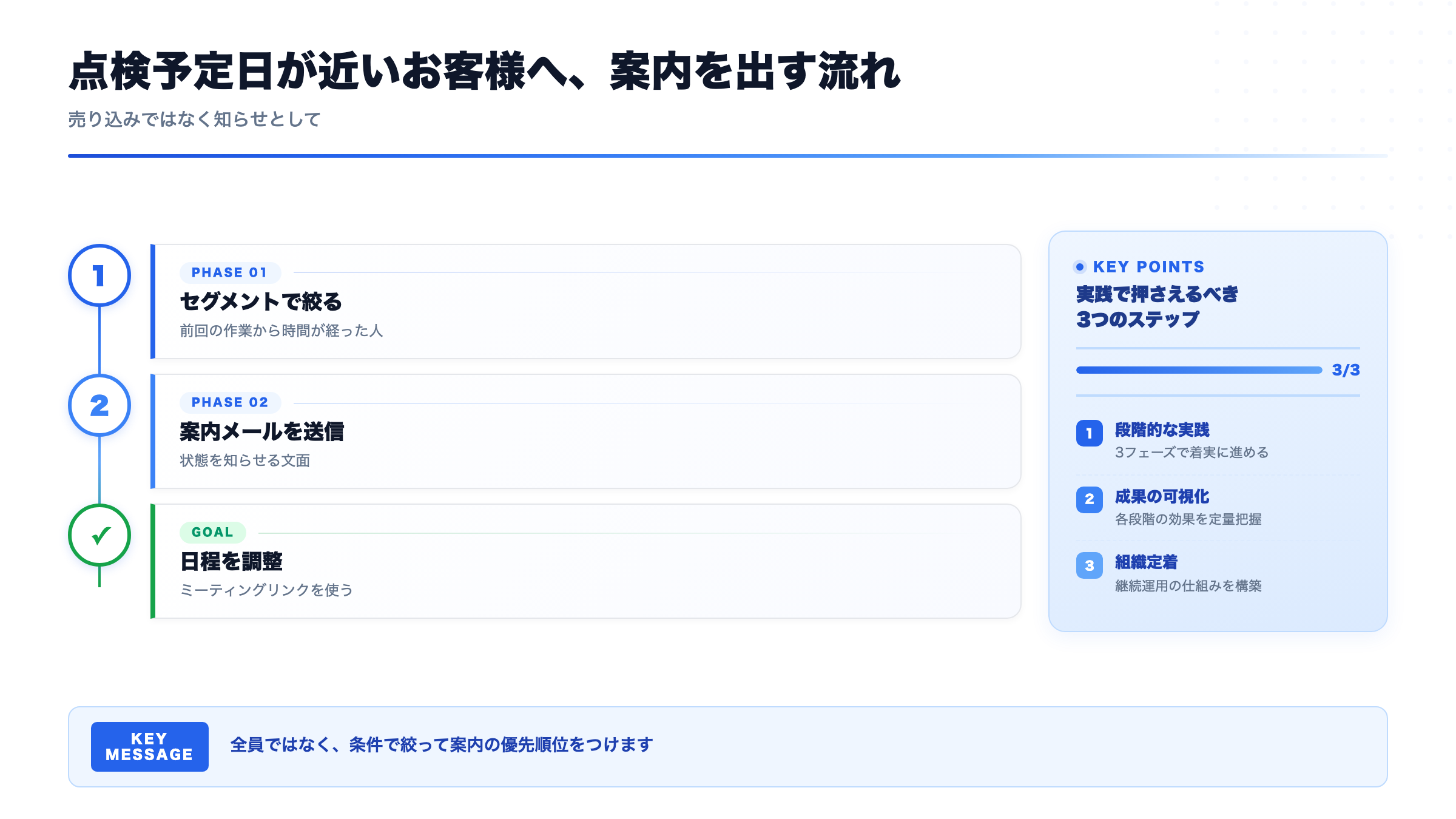The width and height of the screenshot is (1456, 819).
Task: Click the KEY MESSAGE label box
Action: click(x=150, y=747)
